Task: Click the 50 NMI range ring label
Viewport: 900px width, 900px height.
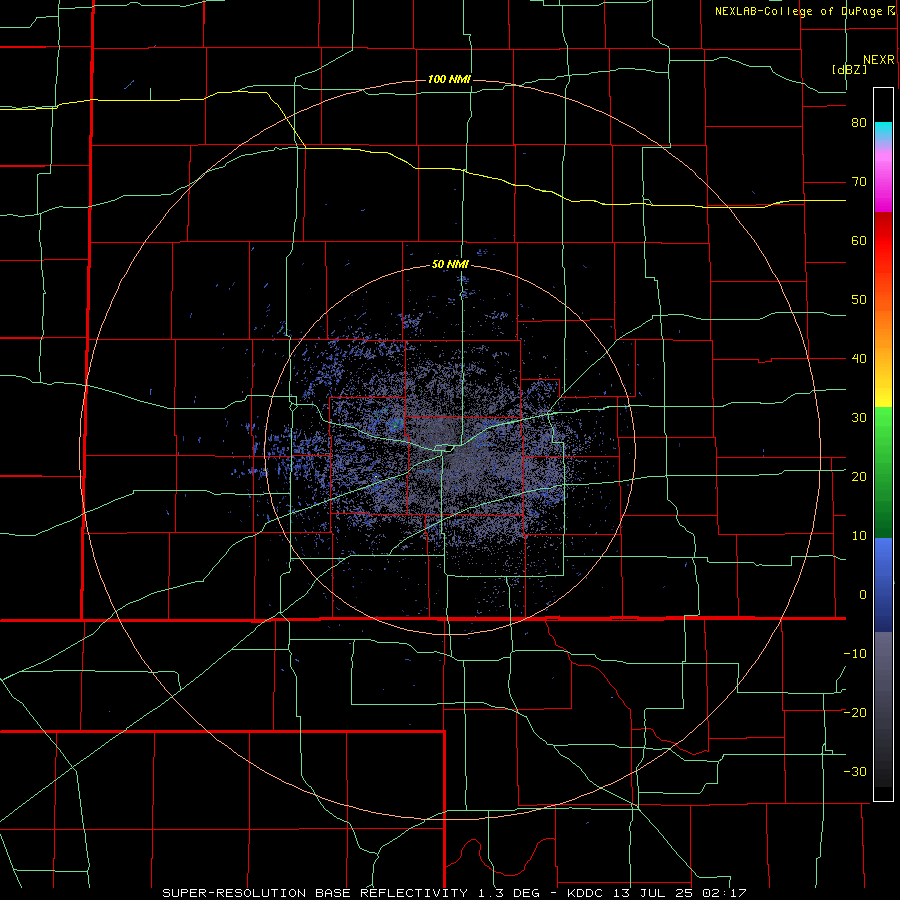Action: 450,265
